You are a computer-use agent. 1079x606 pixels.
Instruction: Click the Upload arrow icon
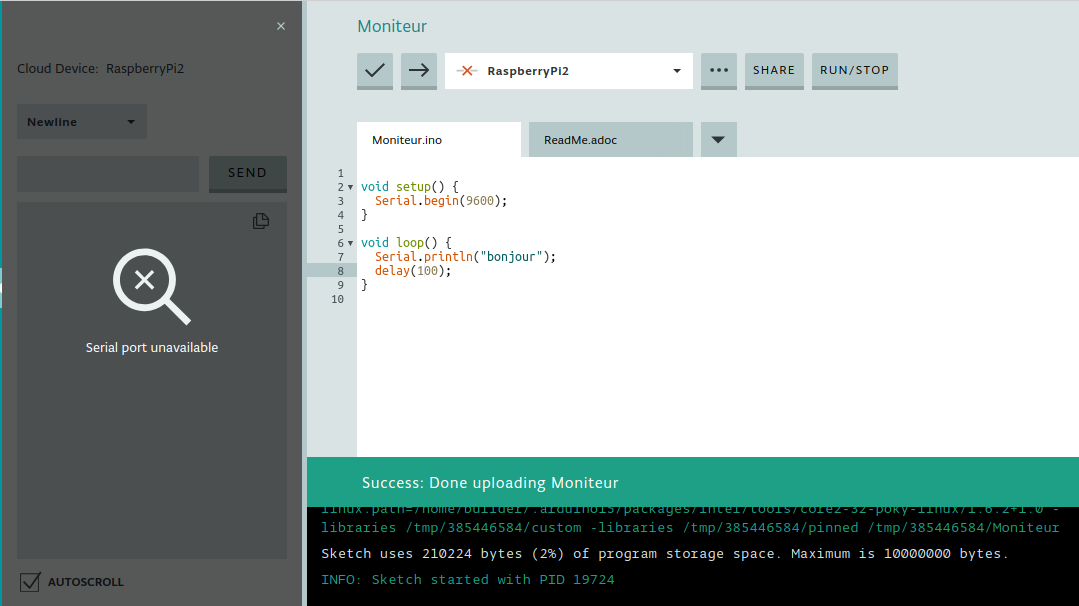tap(418, 71)
